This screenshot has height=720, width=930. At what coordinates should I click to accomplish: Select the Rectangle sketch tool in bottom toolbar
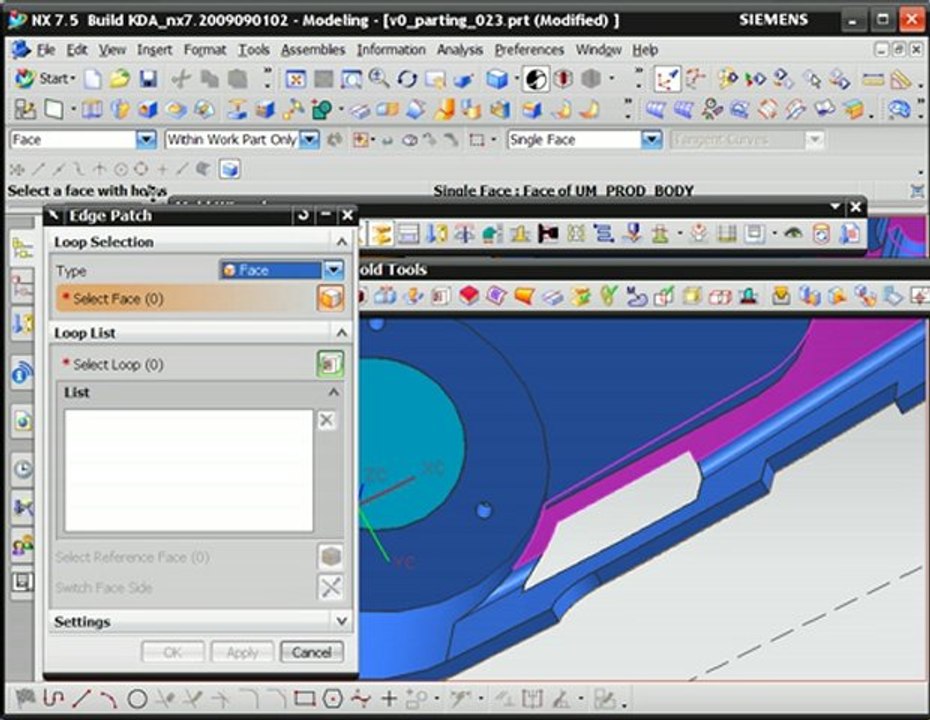(304, 699)
